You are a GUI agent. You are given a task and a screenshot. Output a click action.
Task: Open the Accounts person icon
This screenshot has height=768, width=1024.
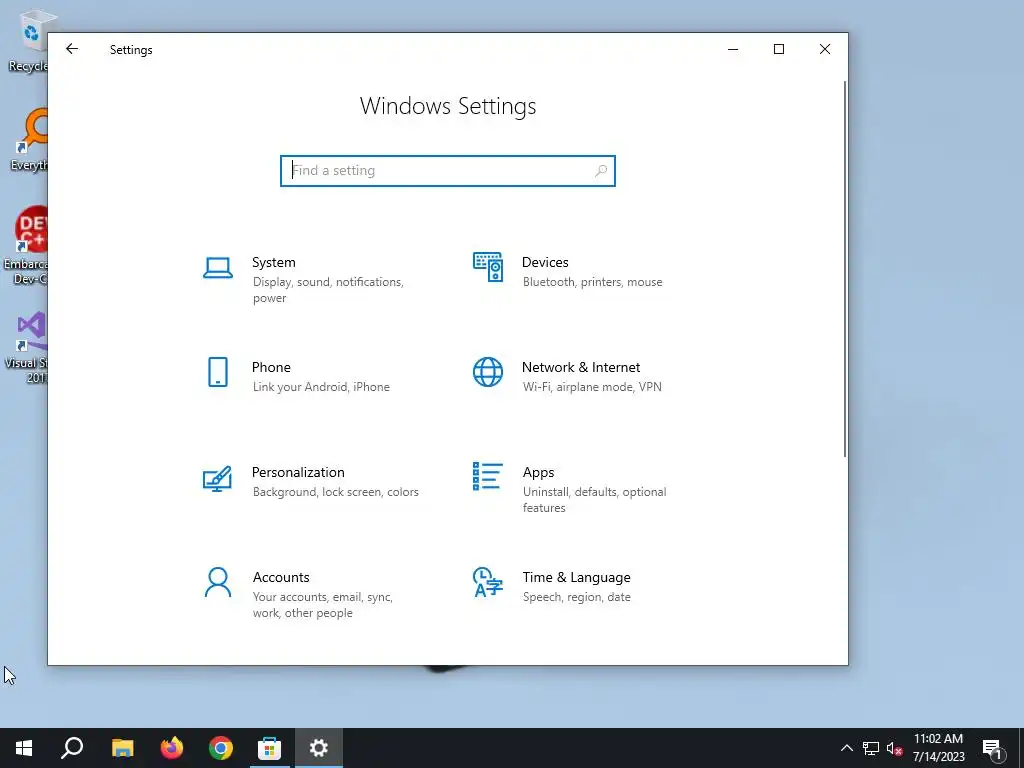pos(217,582)
